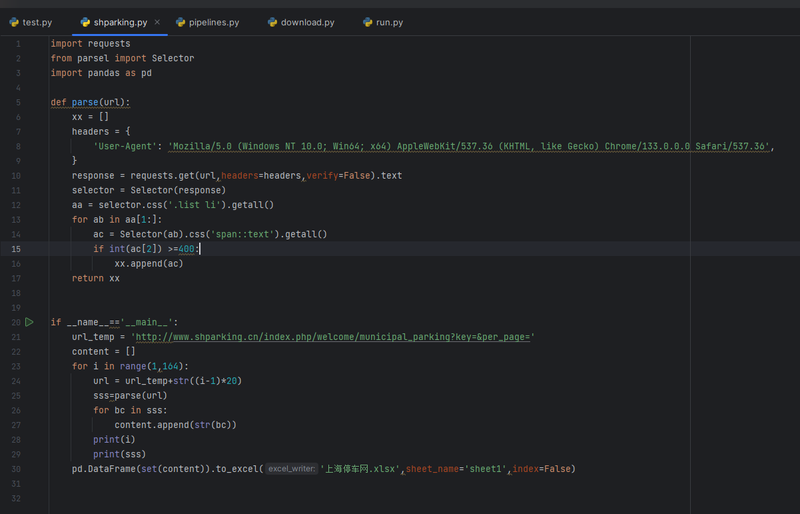This screenshot has width=800, height=514.
Task: Click line number 15 in the gutter
Action: pyautogui.click(x=16, y=249)
